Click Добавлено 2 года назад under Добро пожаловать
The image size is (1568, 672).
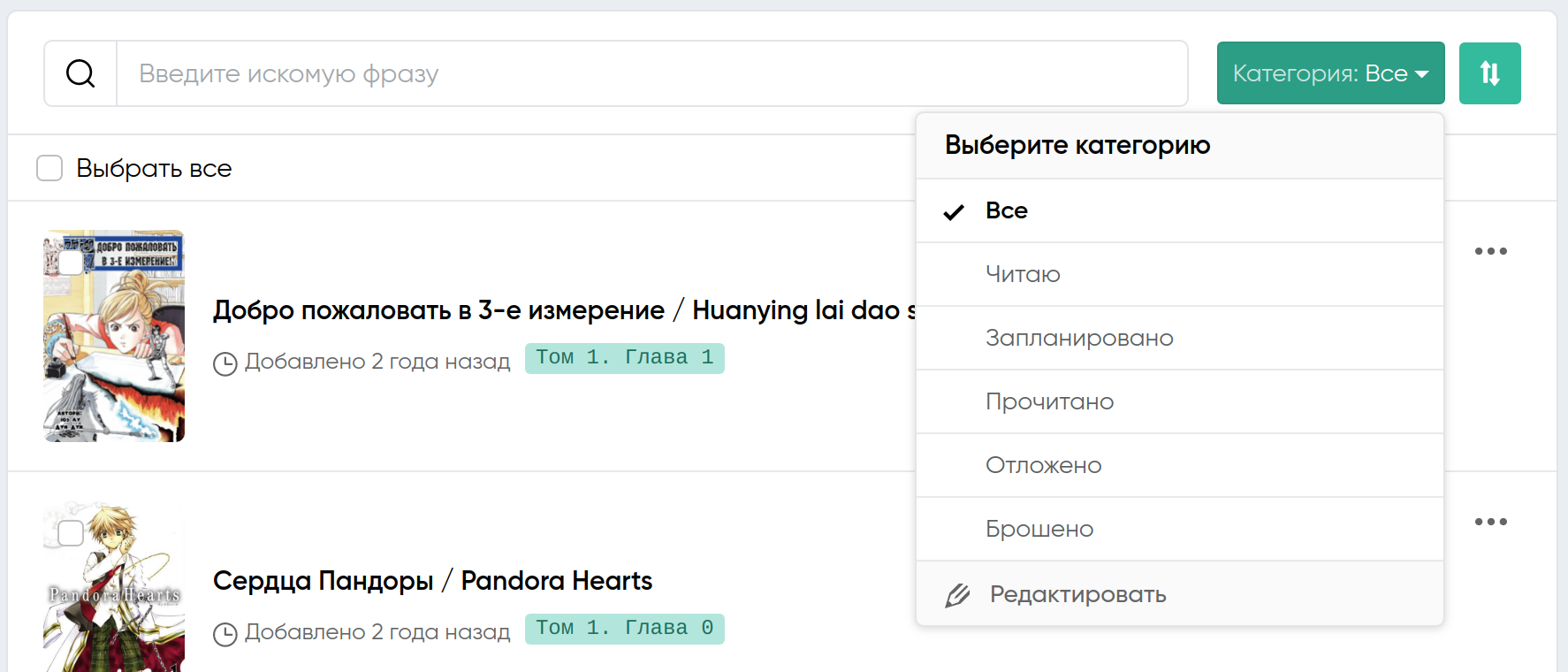[x=377, y=362]
